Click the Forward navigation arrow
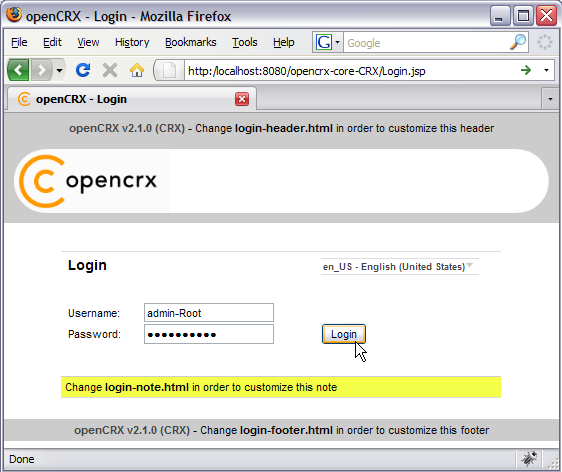This screenshot has width=562, height=472. [x=42, y=70]
